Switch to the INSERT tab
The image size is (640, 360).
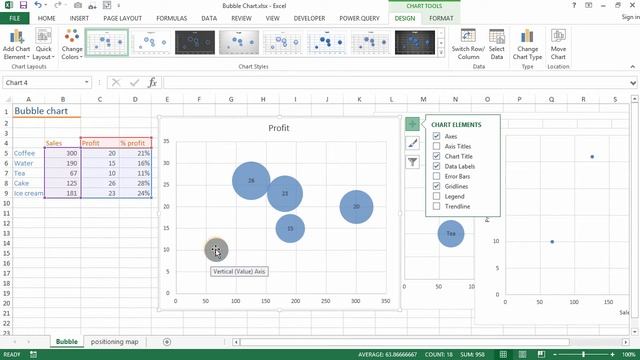coord(79,18)
